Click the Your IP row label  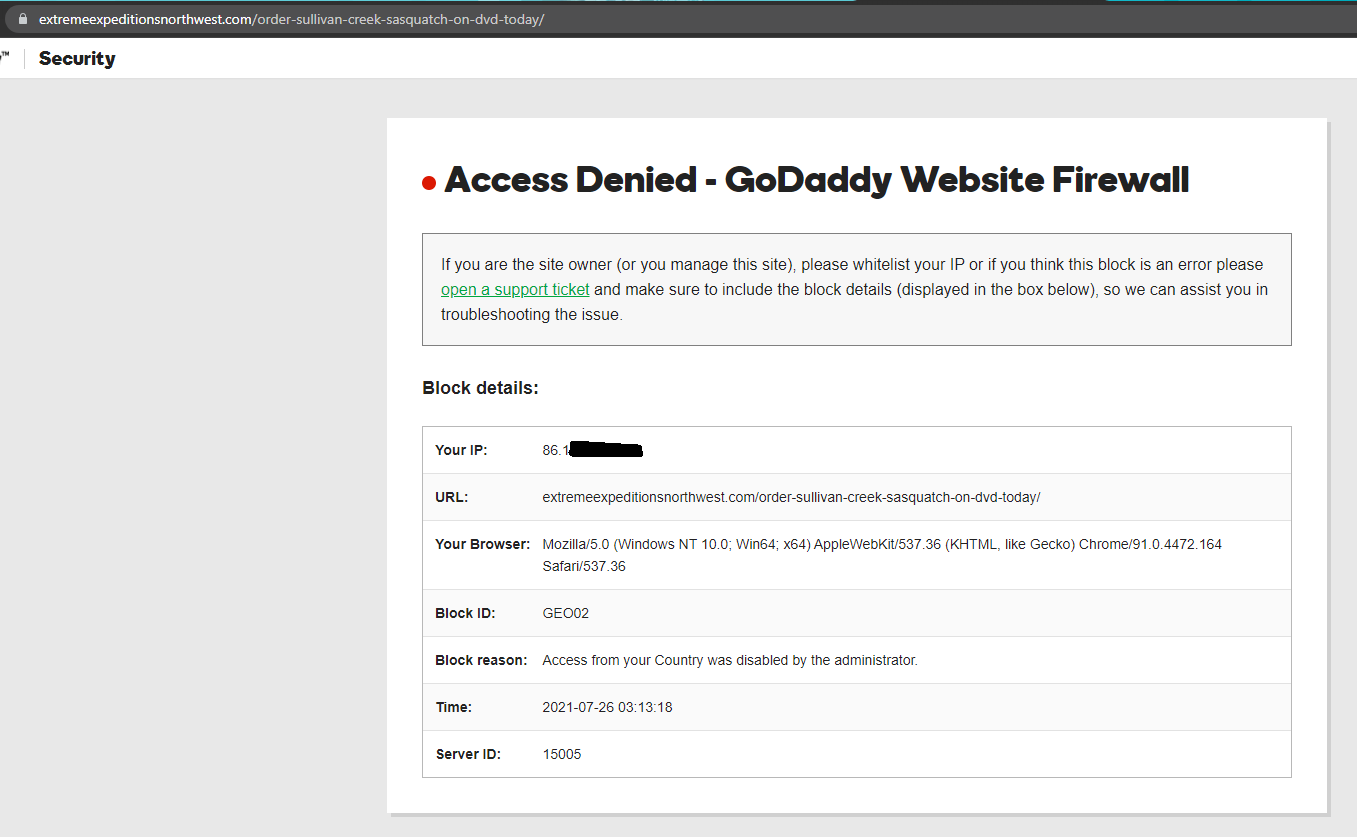[x=461, y=450]
